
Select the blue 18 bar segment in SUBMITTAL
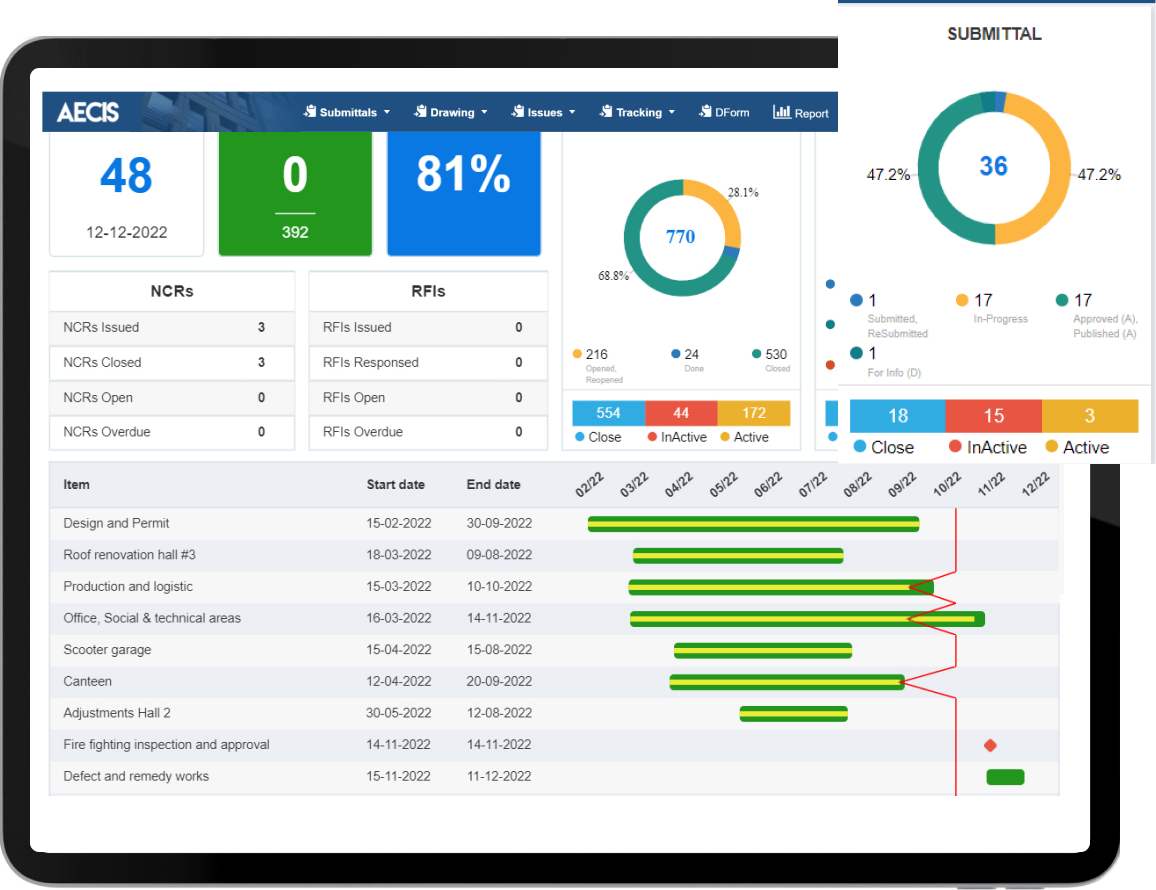pos(898,416)
